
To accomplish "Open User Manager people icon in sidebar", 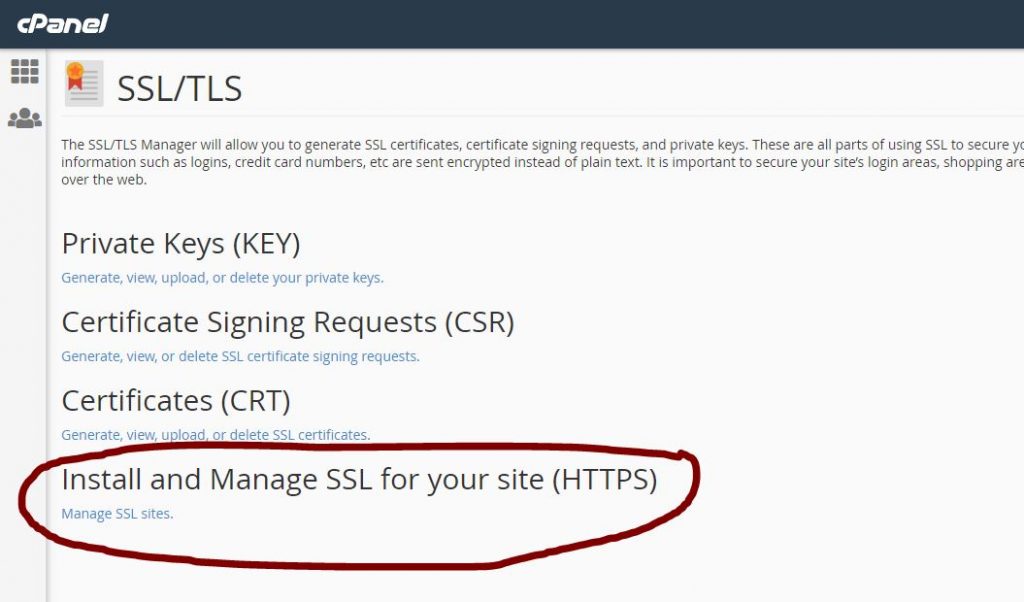I will 25,118.
